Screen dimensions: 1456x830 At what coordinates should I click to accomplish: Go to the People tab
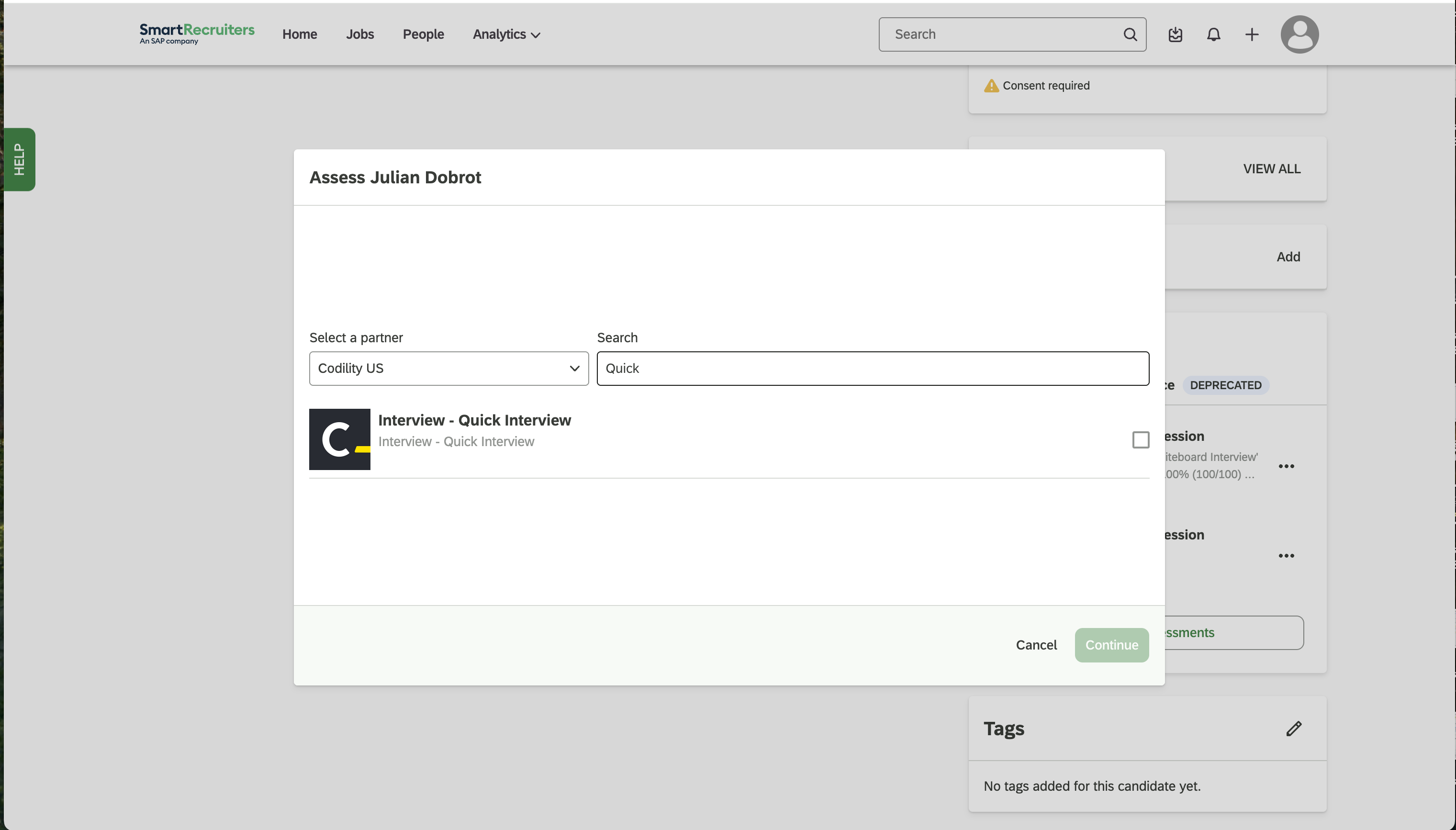click(424, 34)
